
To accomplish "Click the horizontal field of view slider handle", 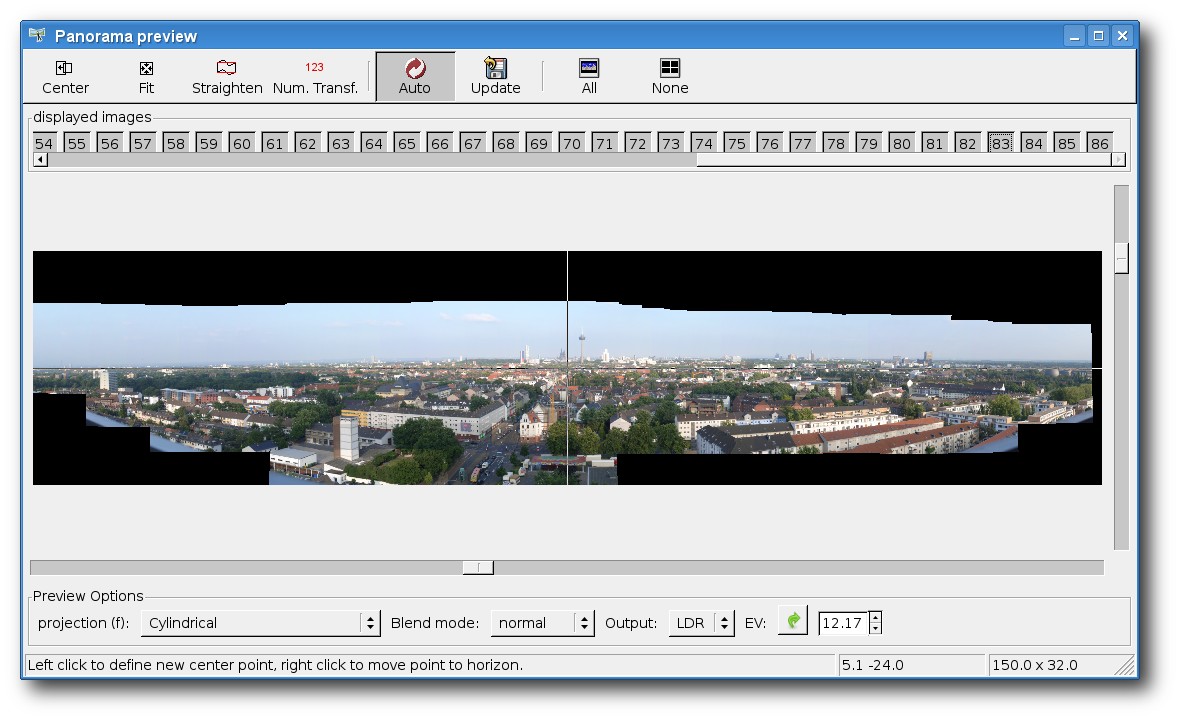I will (x=478, y=567).
